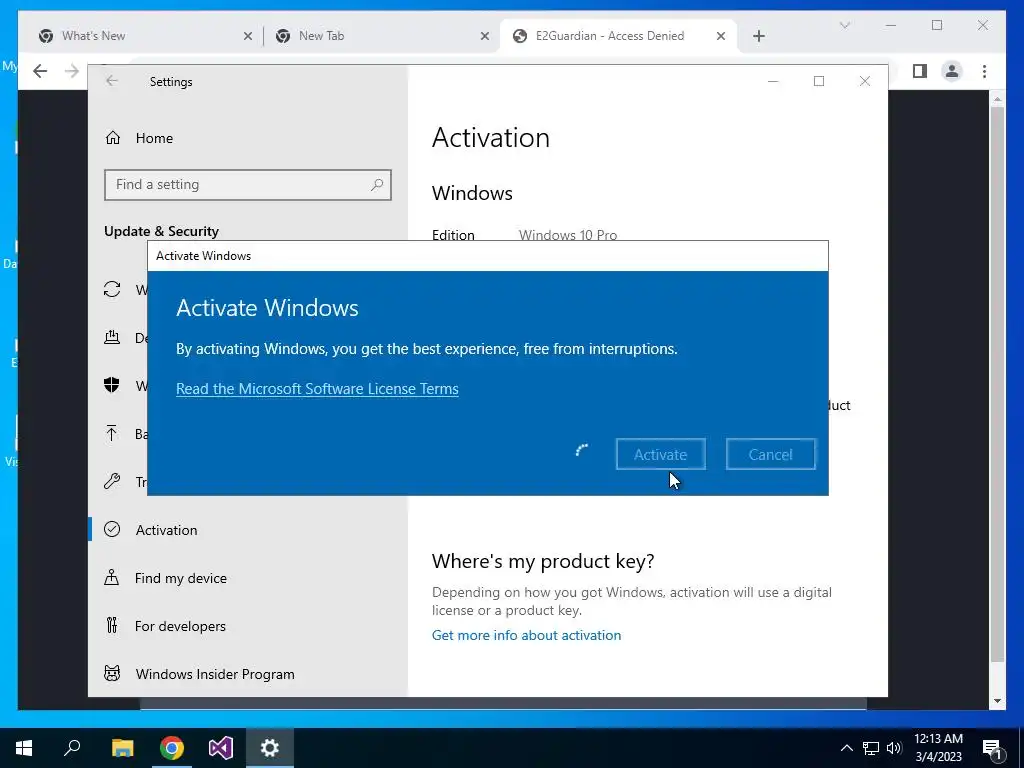Open File Explorer from the taskbar

[x=122, y=748]
